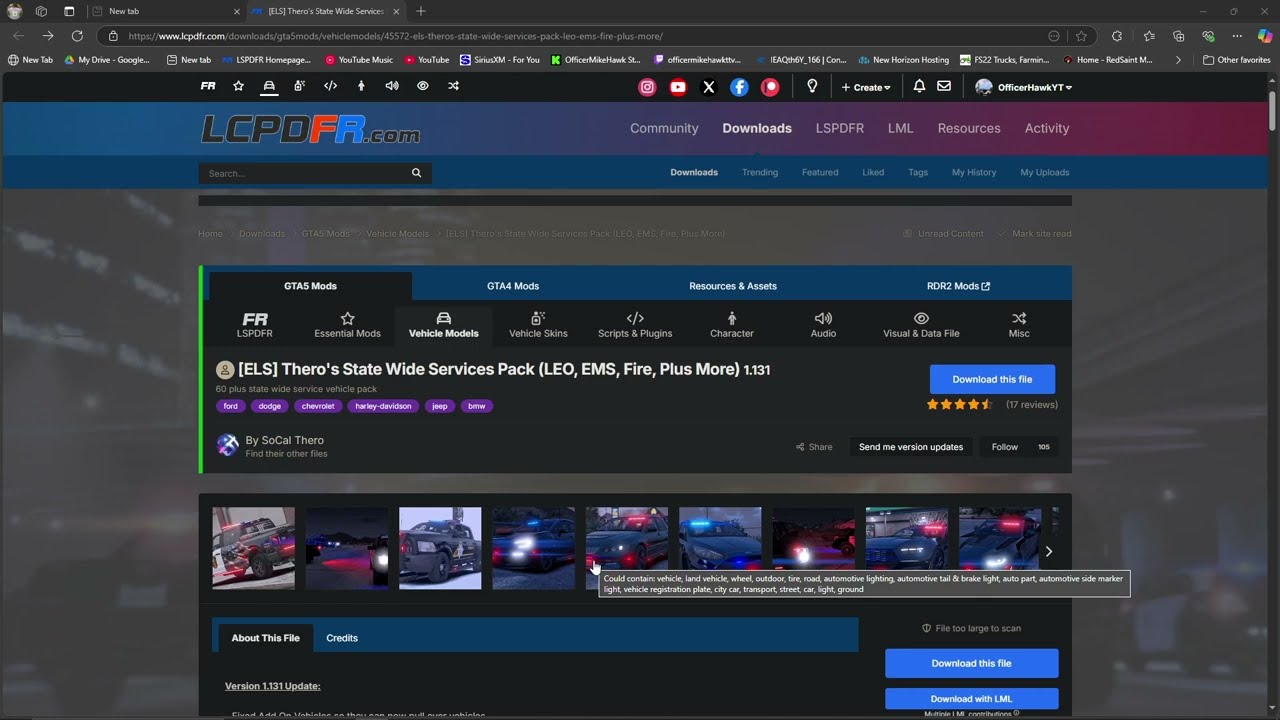Expand OfficerHawkYT account menu
The width and height of the screenshot is (1280, 720).
[x=1024, y=87]
